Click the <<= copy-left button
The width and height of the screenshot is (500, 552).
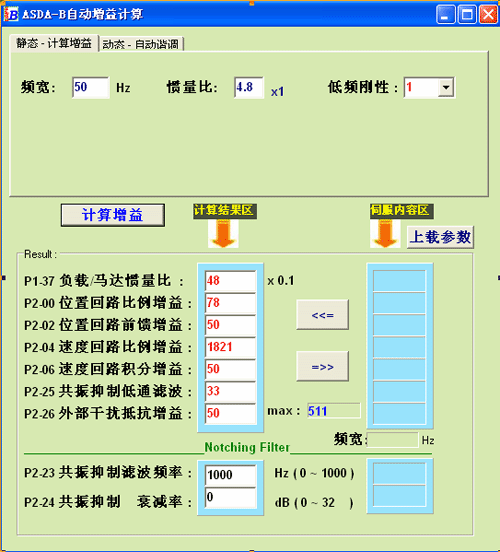click(323, 315)
